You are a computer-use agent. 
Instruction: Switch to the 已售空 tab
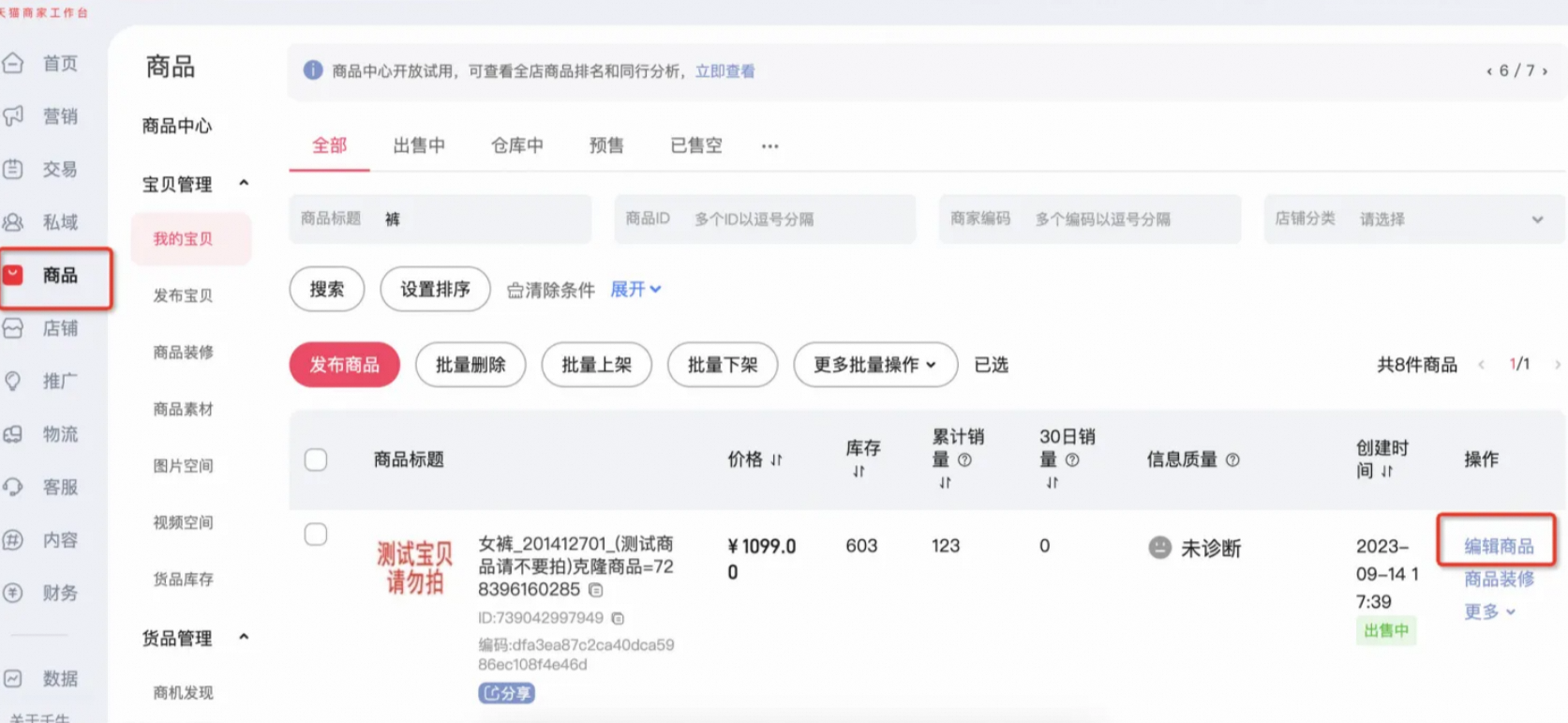click(696, 145)
